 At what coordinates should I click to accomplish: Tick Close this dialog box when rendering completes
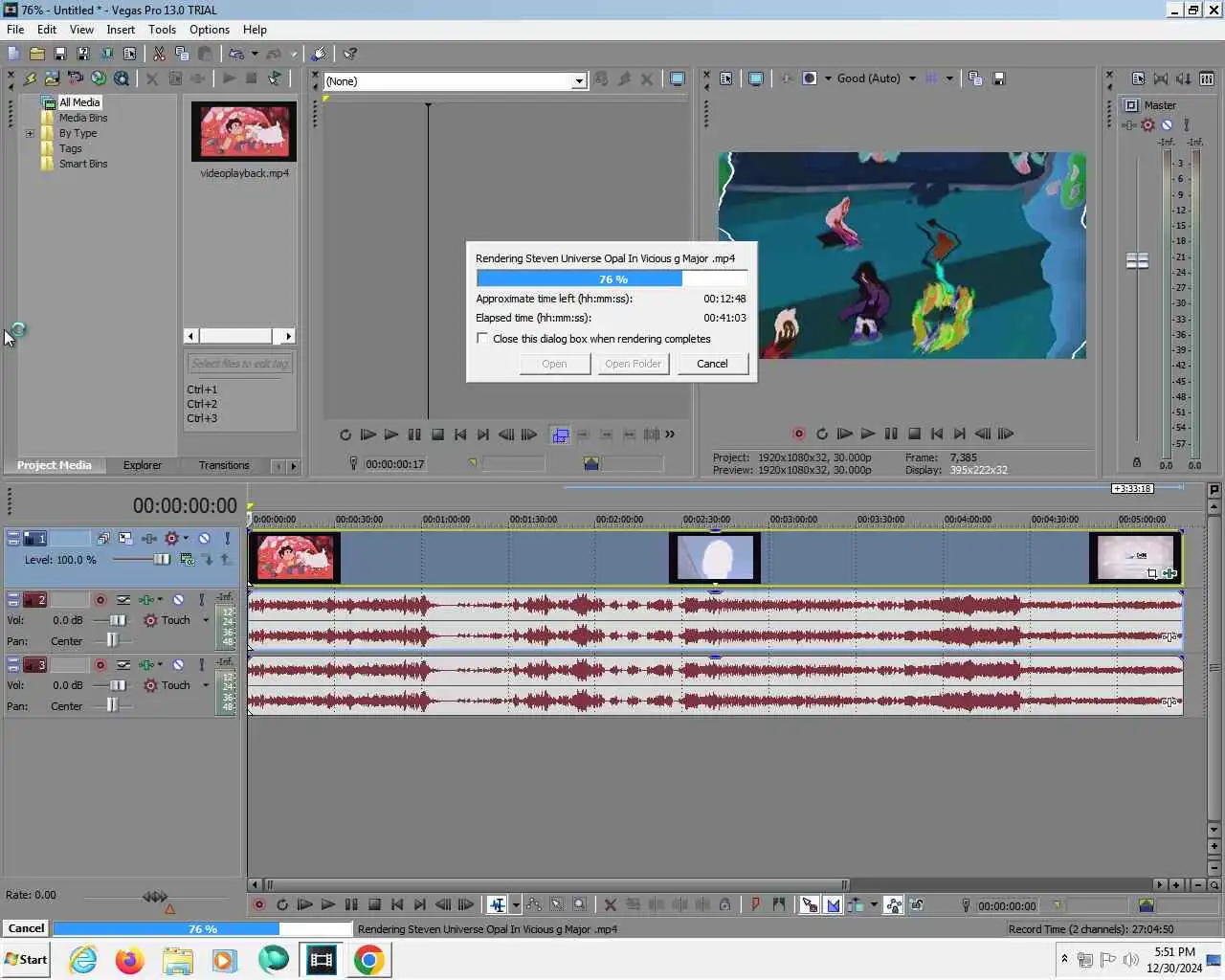[x=482, y=339]
